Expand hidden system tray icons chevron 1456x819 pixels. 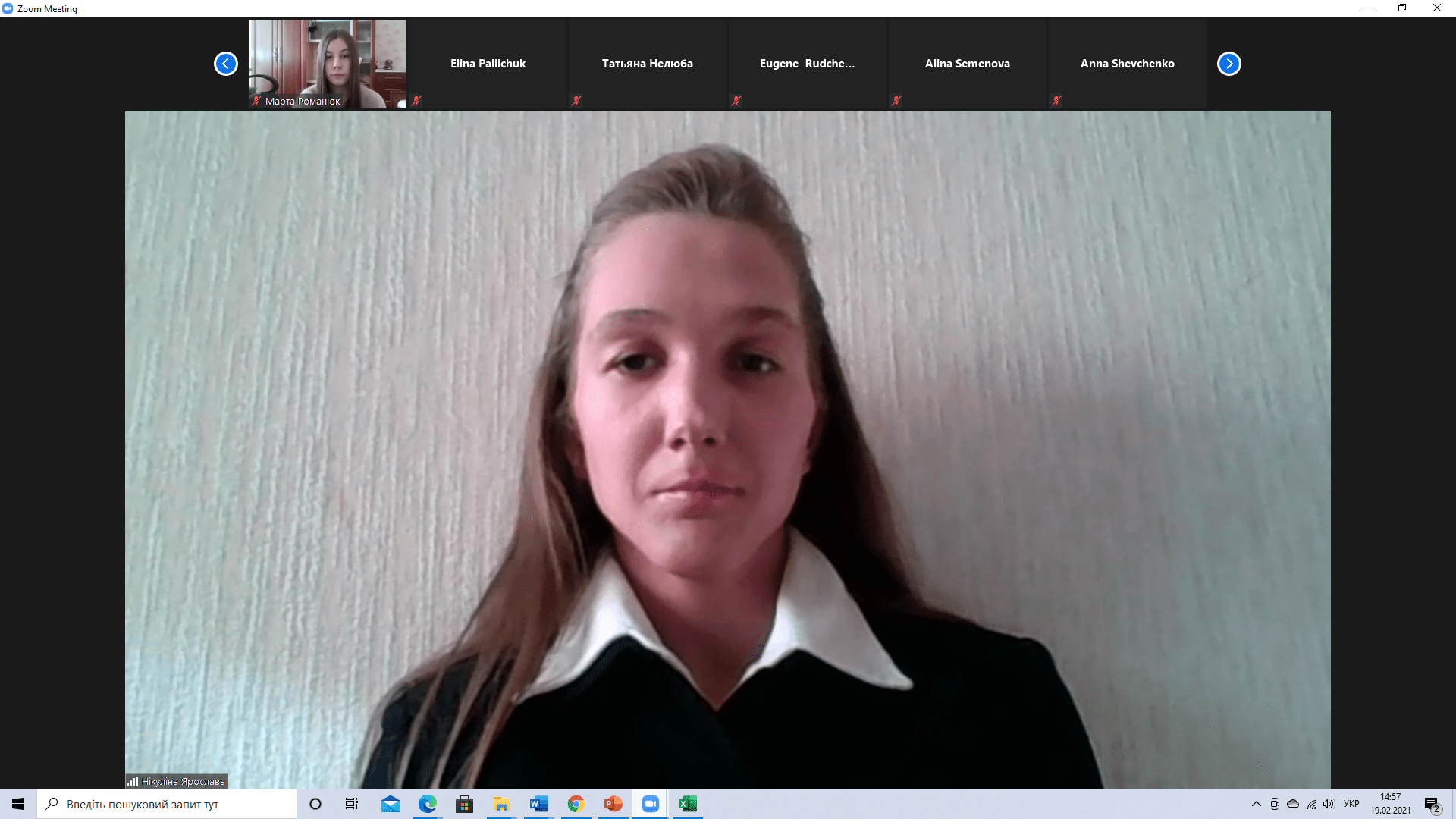click(1256, 804)
